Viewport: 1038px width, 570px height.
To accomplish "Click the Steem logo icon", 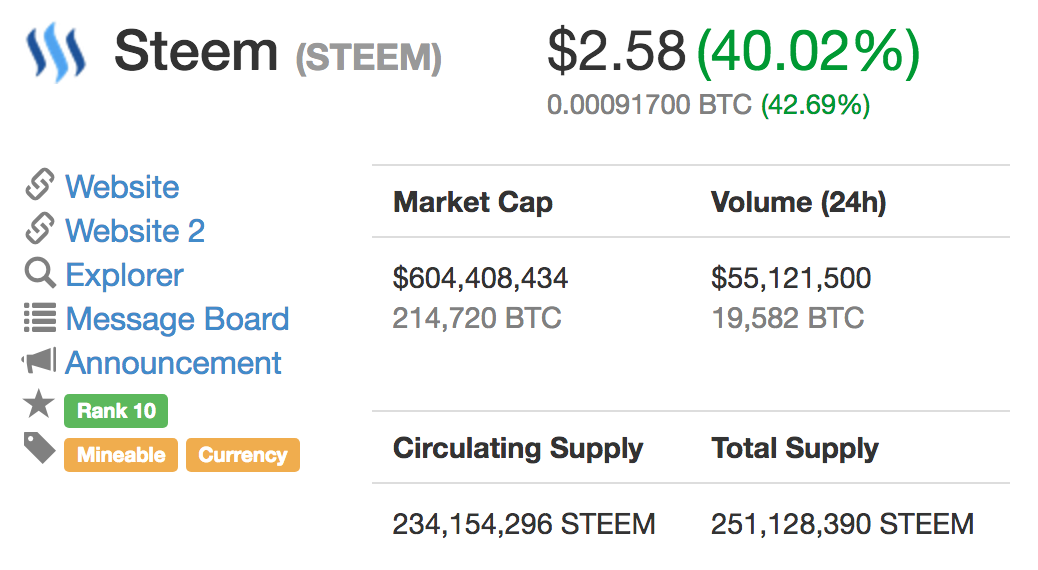I will tap(55, 52).
